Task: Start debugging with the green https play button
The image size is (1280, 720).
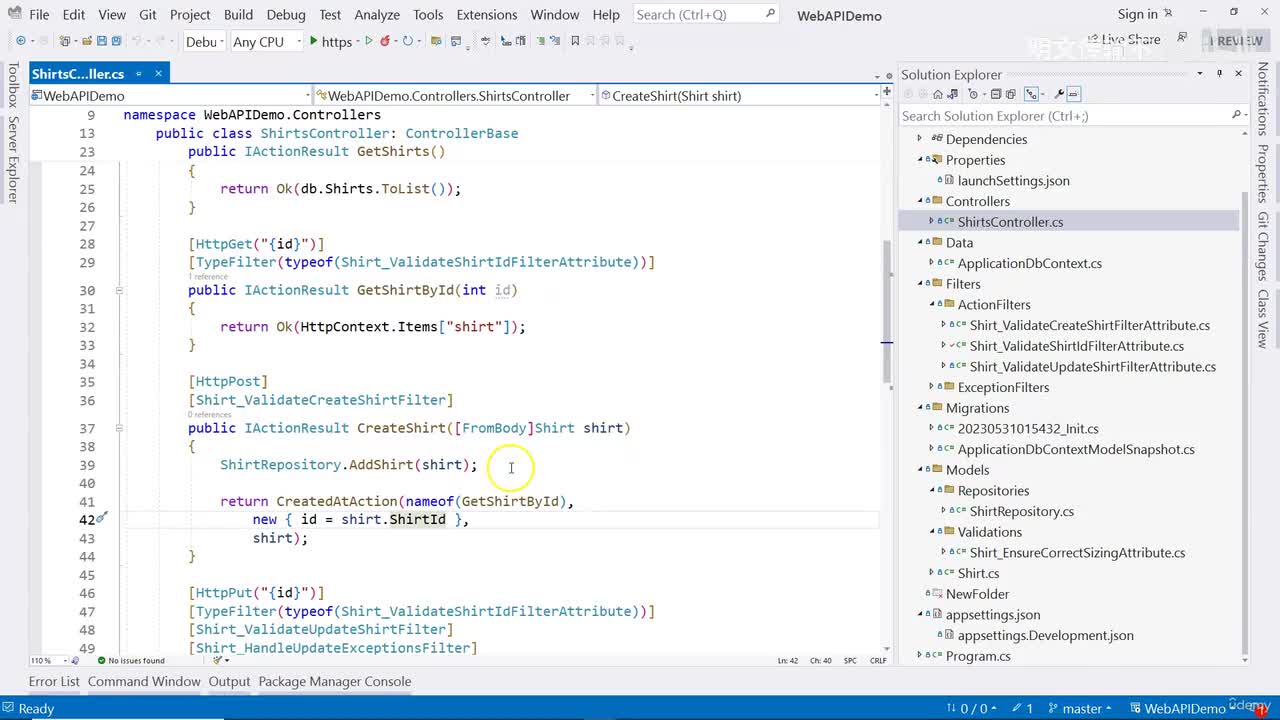Action: pos(330,41)
